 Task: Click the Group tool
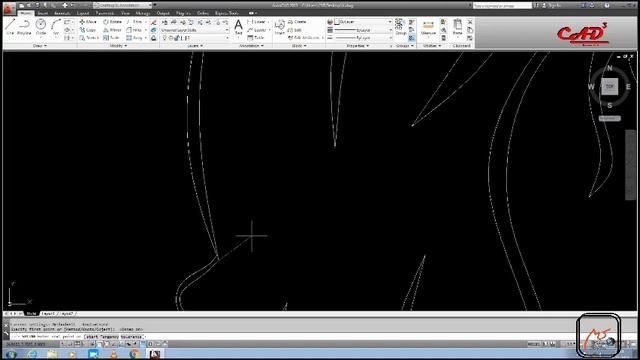pyautogui.click(x=399, y=27)
